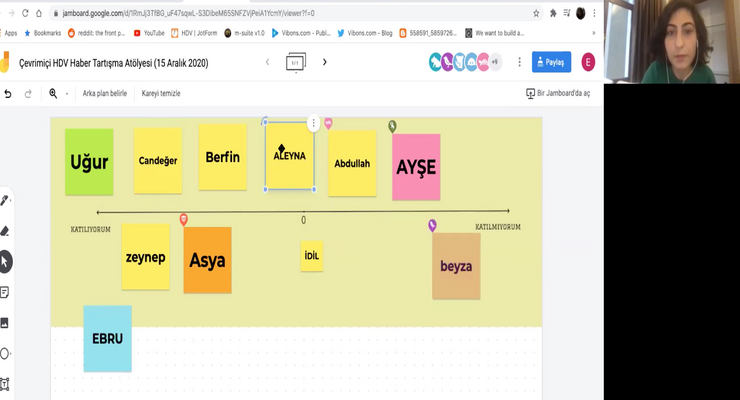
Task: Select the pink AYŞE sticky note
Action: (x=416, y=167)
